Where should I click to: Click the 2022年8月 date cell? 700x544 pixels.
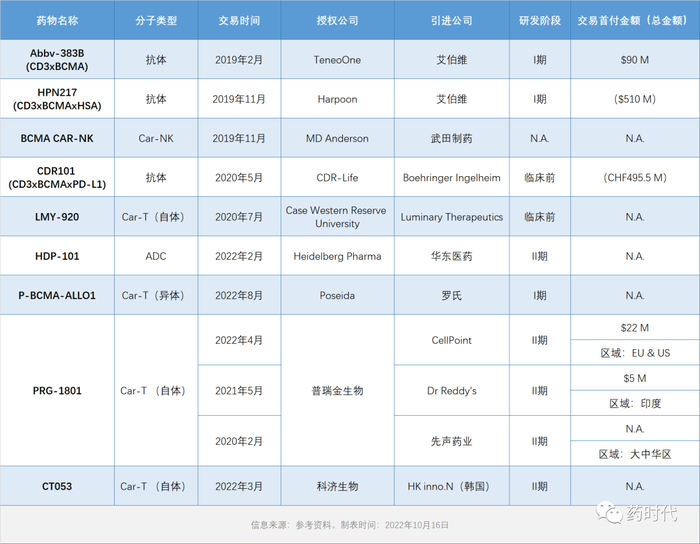(x=239, y=295)
